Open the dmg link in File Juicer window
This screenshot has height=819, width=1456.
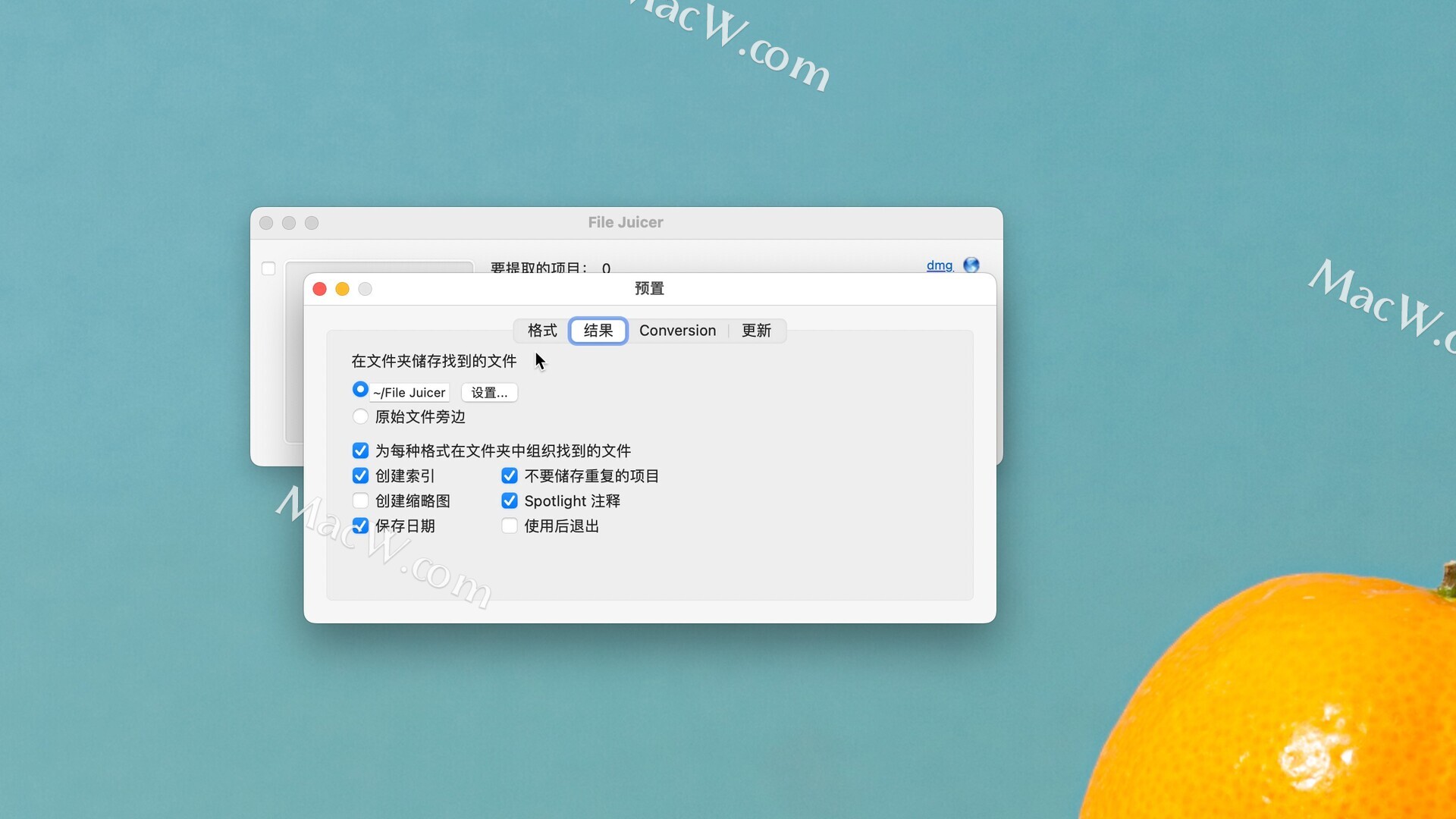tap(940, 265)
